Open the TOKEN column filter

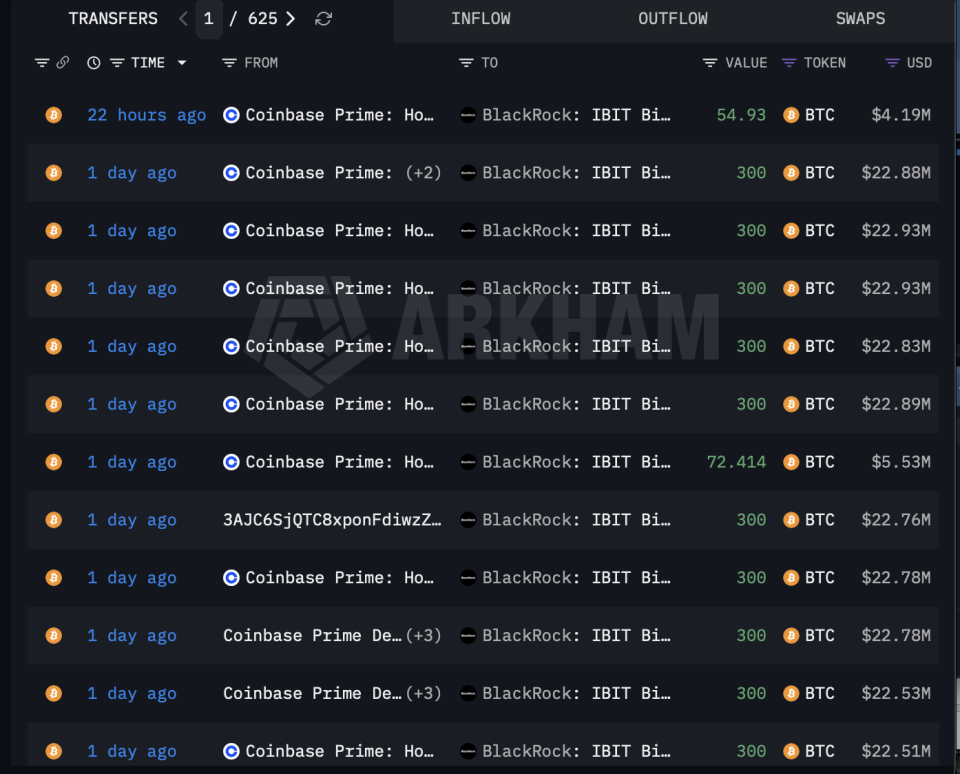789,63
